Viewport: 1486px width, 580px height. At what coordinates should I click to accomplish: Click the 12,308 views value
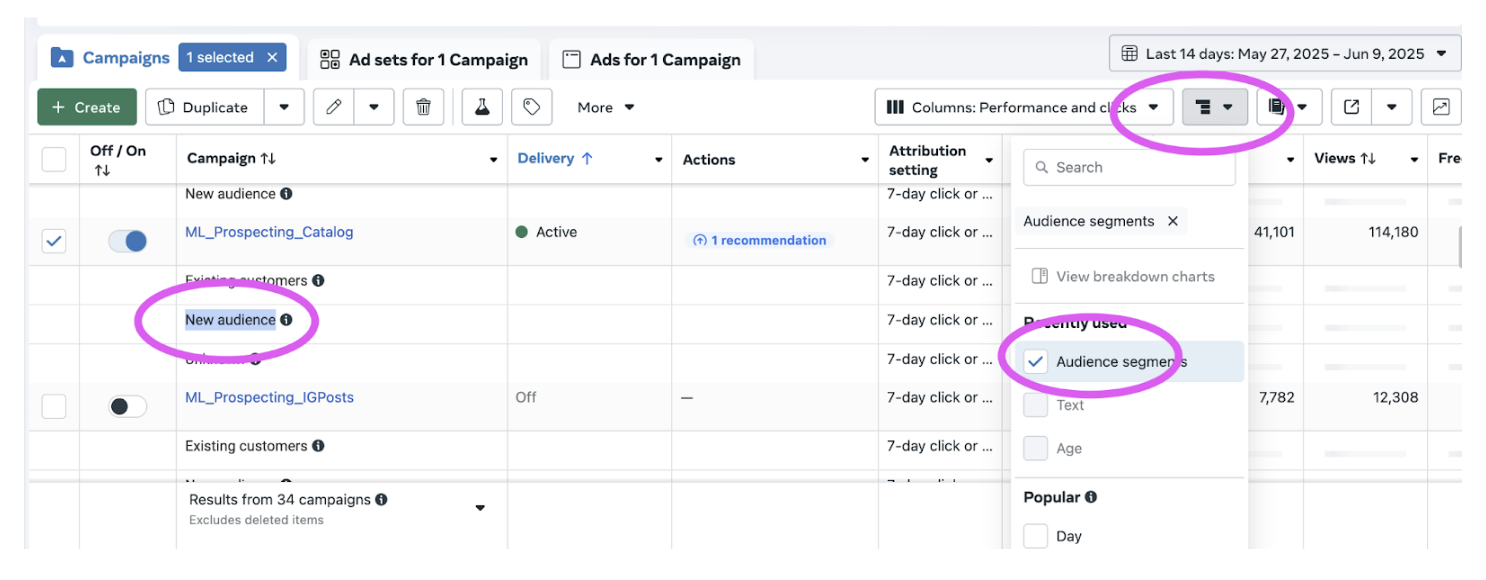(x=1396, y=397)
